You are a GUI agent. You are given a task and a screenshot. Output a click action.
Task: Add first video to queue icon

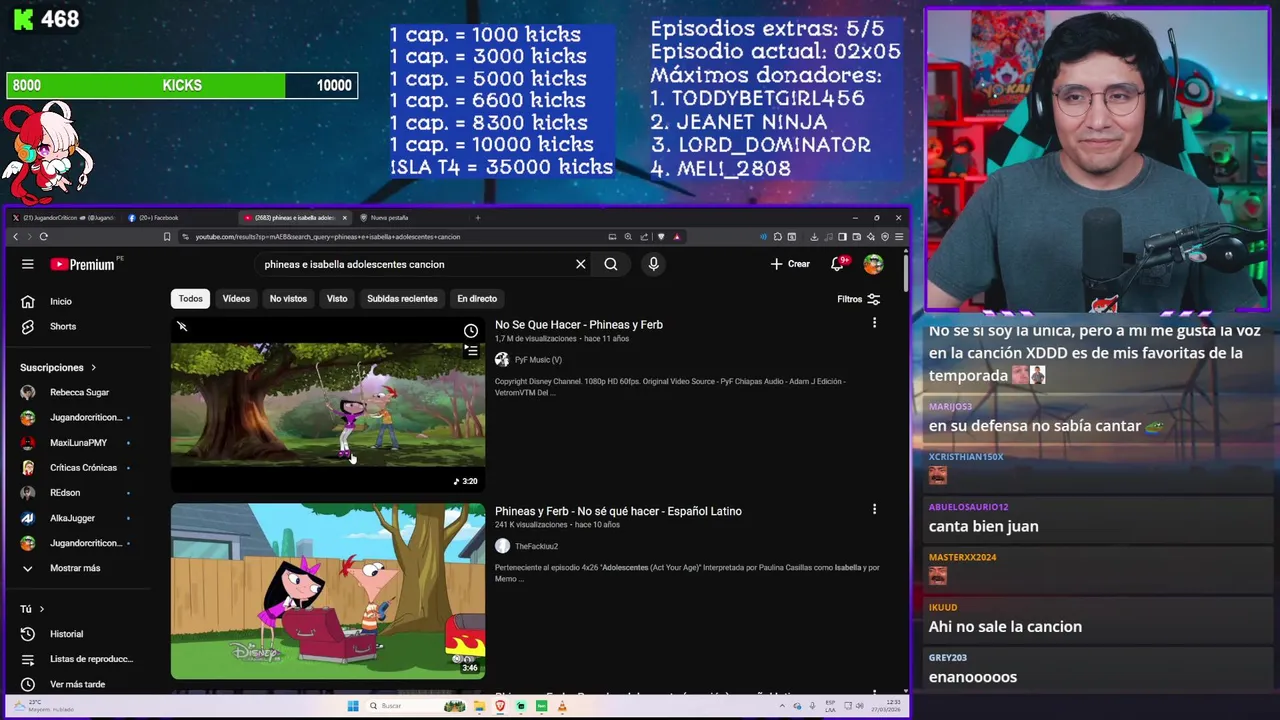[x=471, y=350]
